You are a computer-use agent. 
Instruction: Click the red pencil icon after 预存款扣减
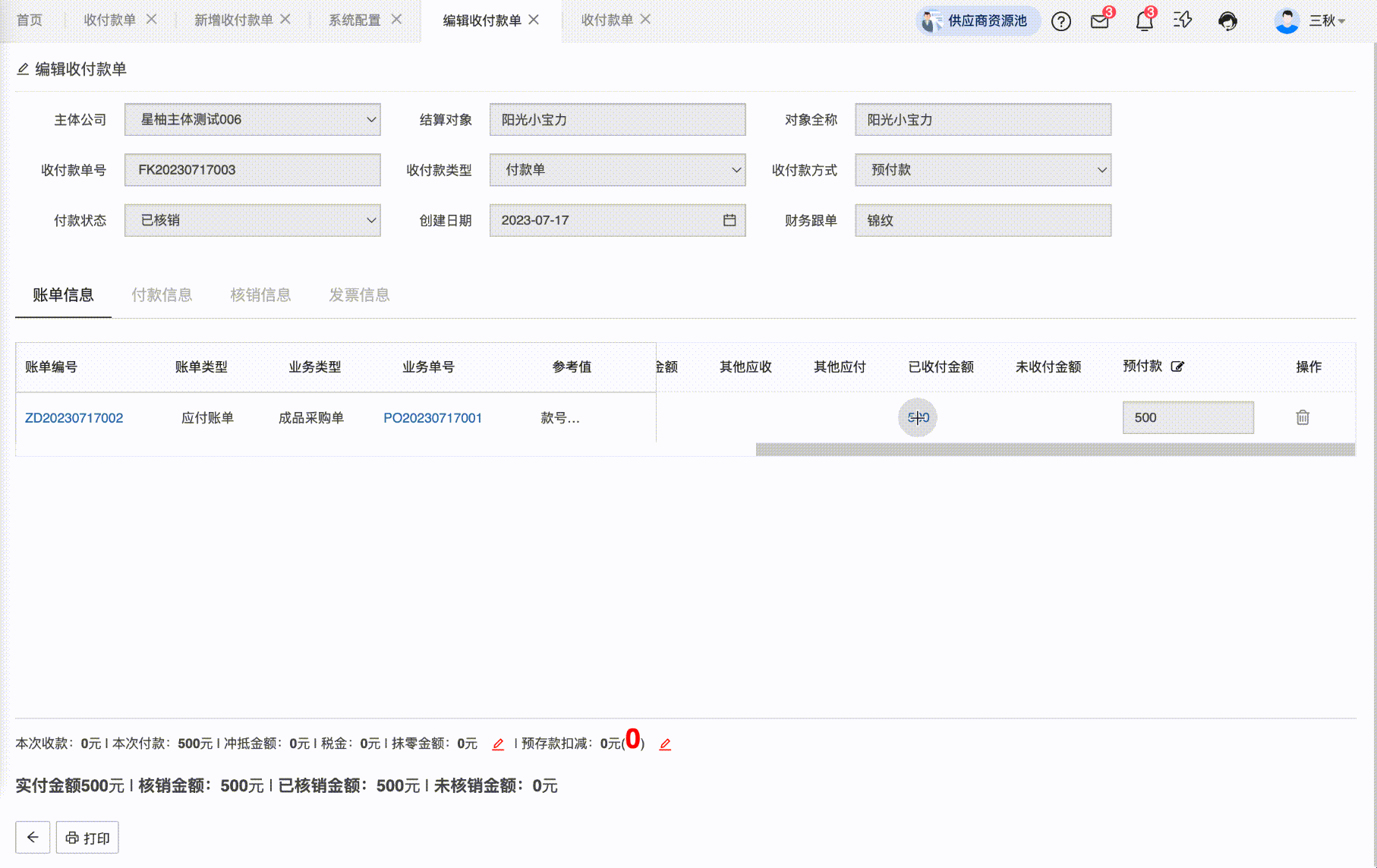[x=665, y=744]
